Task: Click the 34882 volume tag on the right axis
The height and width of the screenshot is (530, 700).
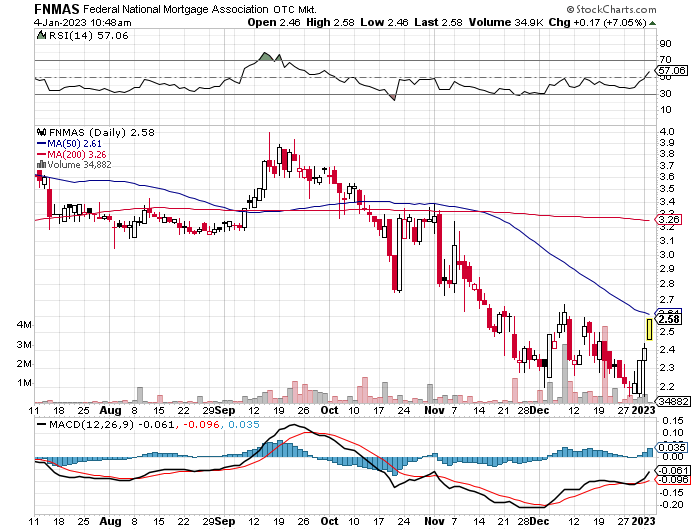Action: pyautogui.click(x=674, y=401)
